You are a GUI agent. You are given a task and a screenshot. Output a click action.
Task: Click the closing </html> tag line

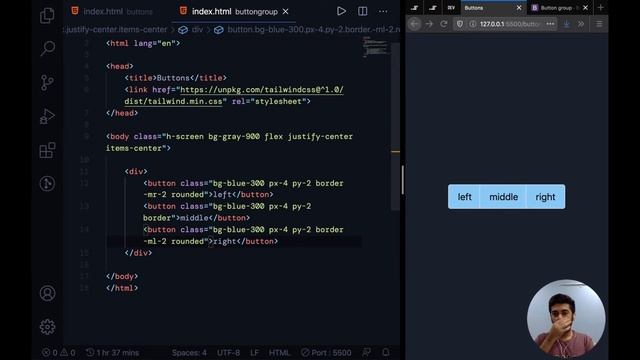click(x=122, y=288)
